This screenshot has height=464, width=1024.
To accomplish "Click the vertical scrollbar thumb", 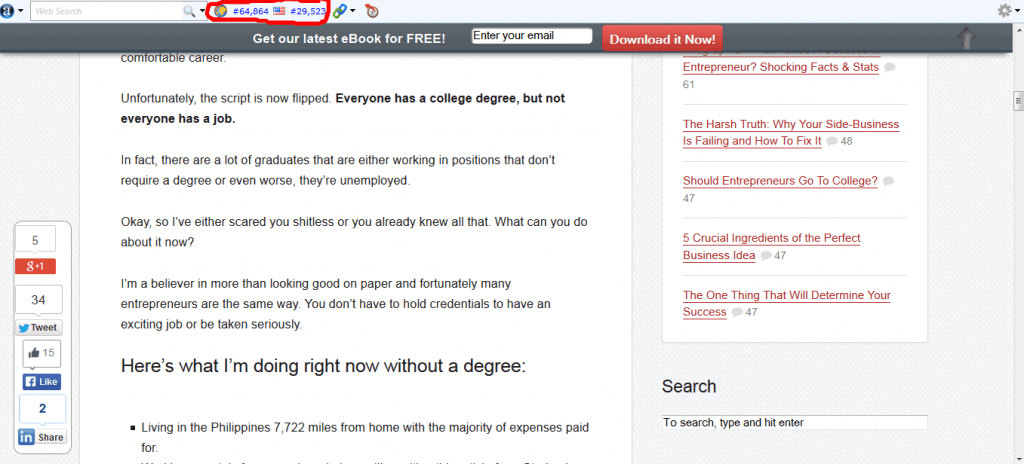I will click(x=1017, y=101).
